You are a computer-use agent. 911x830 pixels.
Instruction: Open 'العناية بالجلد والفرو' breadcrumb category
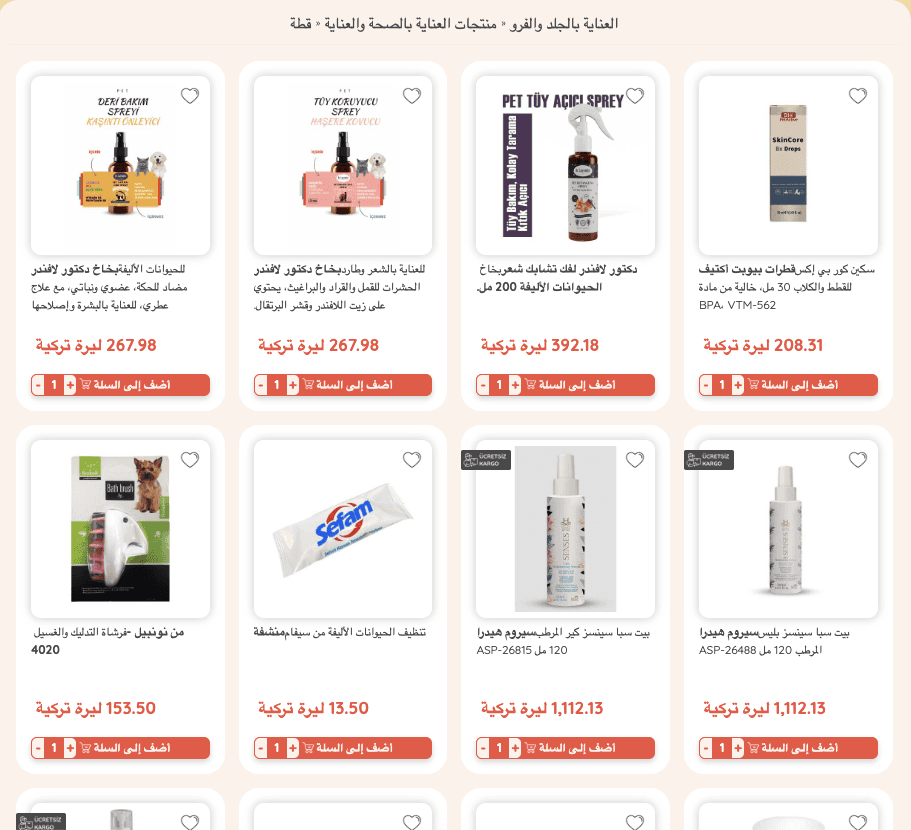coord(564,24)
